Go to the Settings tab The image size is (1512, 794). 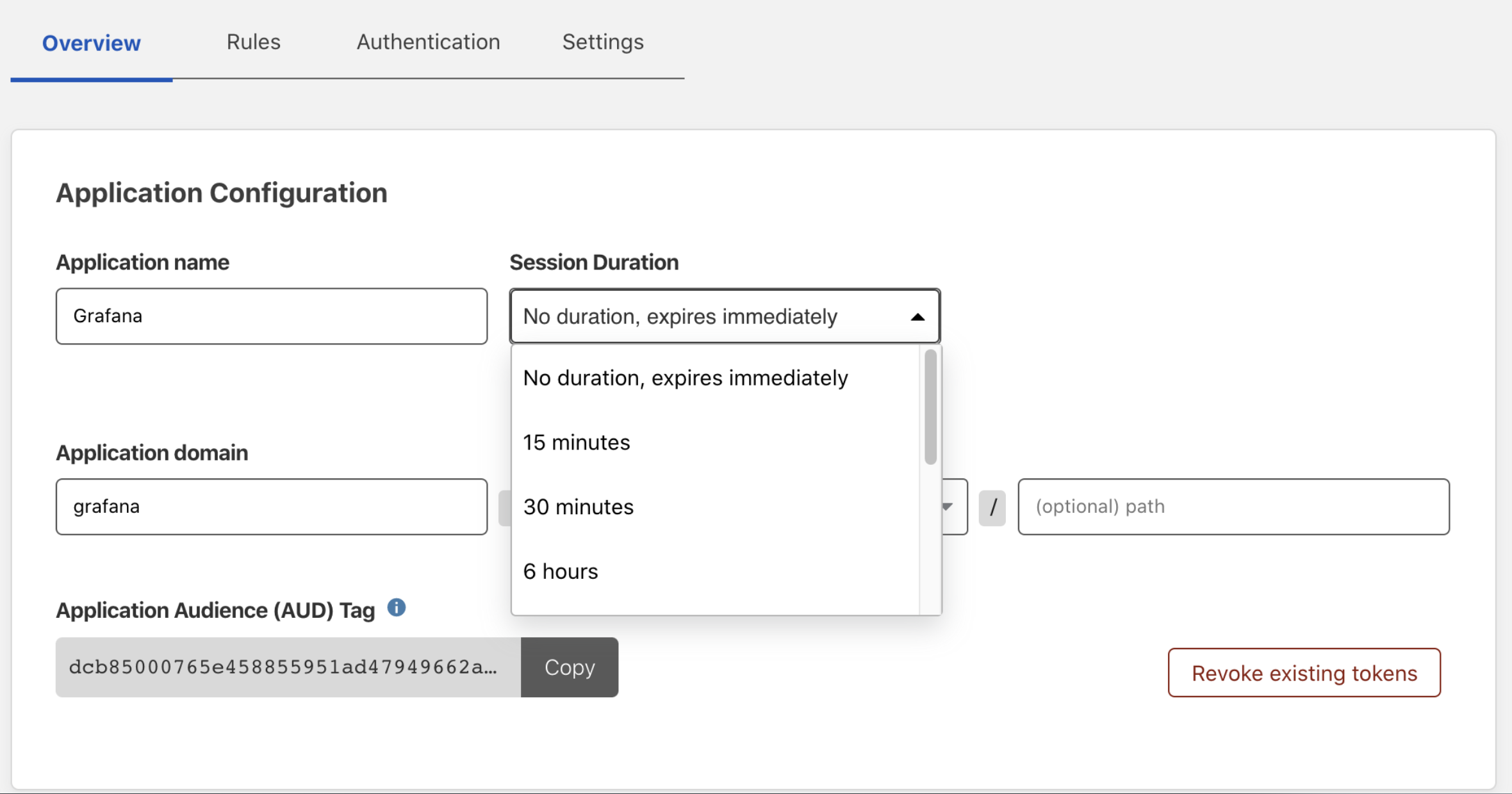click(603, 42)
